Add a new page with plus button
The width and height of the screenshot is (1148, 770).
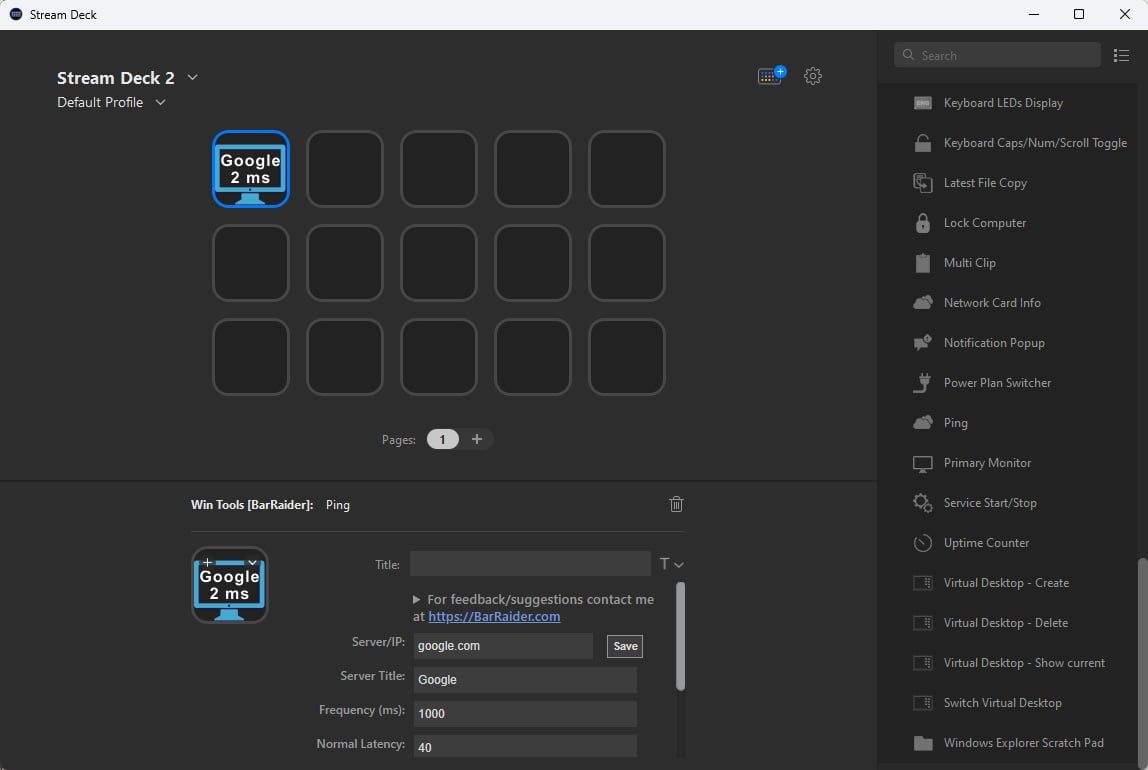point(477,439)
